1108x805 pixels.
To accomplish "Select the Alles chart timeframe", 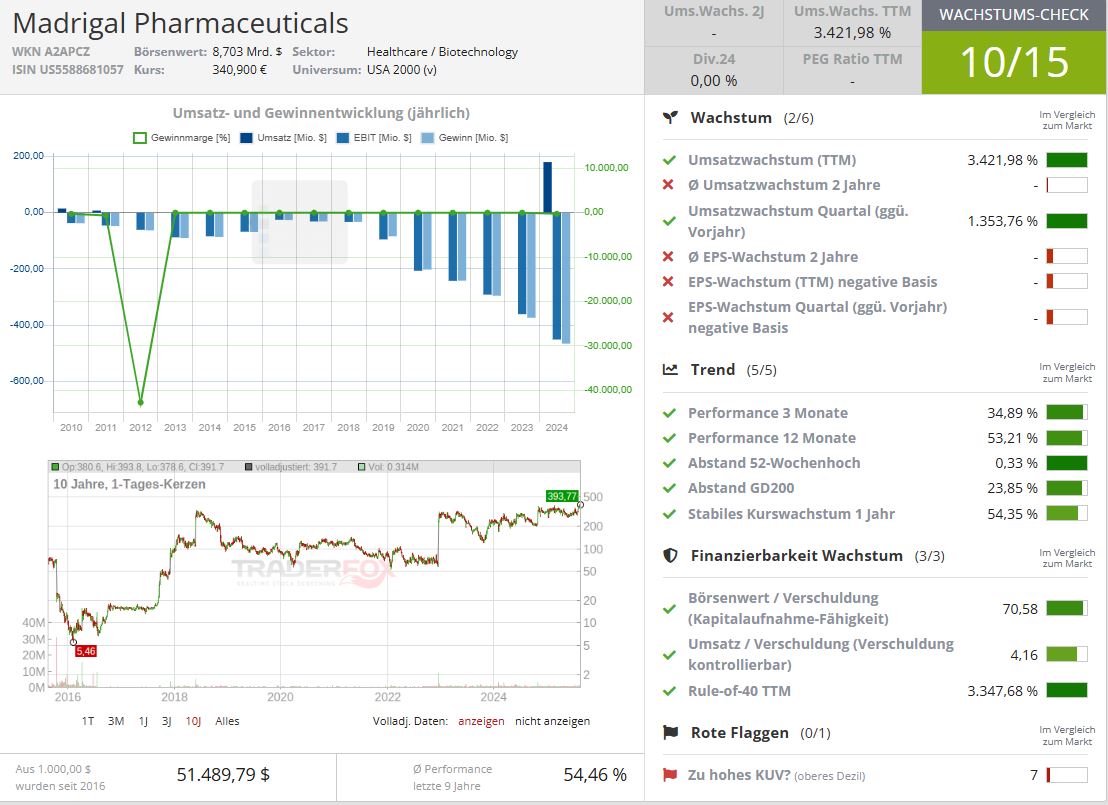I will [x=228, y=721].
